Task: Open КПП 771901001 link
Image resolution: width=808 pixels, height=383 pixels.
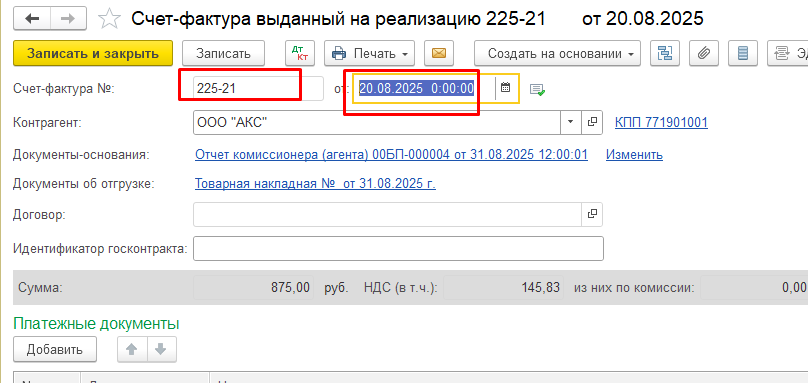Action: (661, 123)
